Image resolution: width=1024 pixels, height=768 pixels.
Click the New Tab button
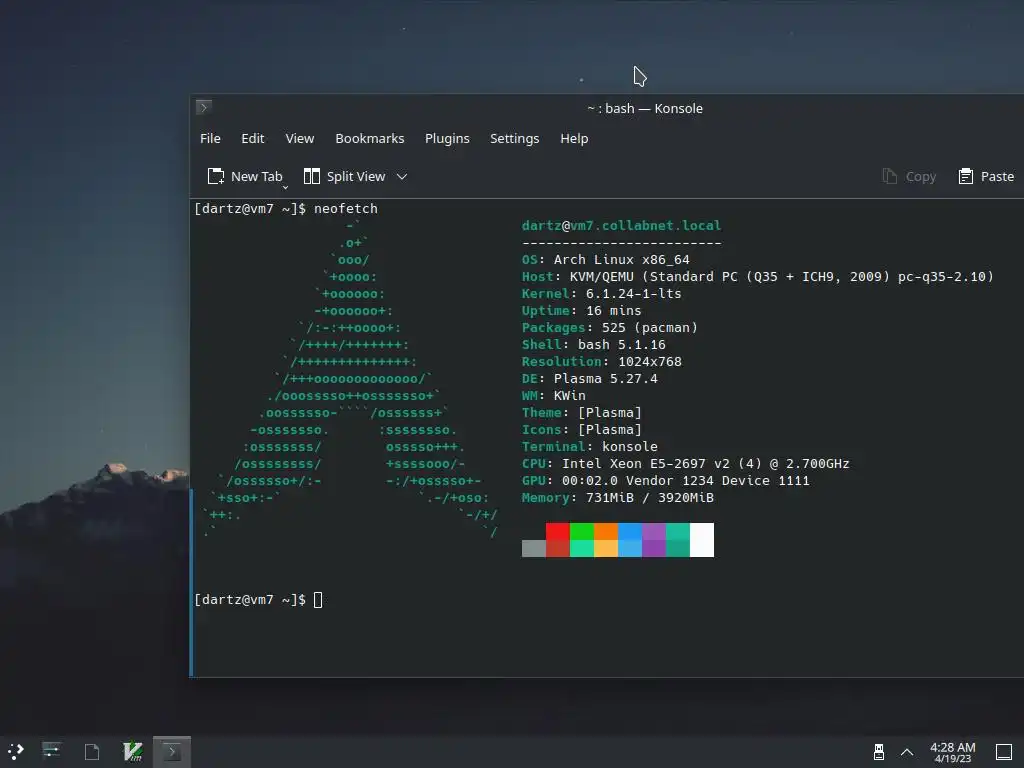coord(244,176)
